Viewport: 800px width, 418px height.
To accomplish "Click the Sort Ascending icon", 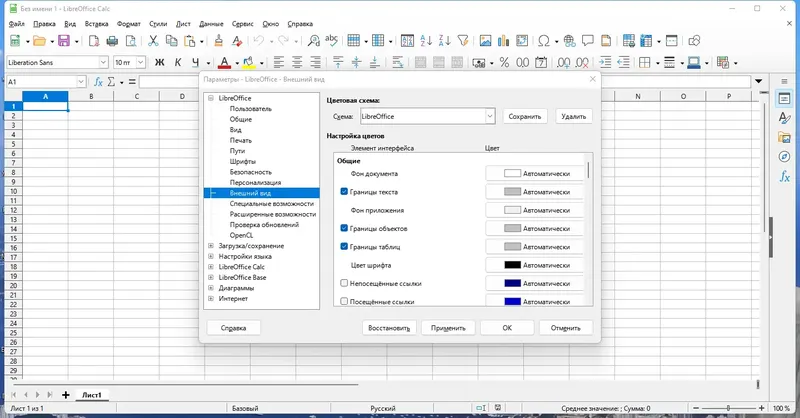I will coord(425,41).
